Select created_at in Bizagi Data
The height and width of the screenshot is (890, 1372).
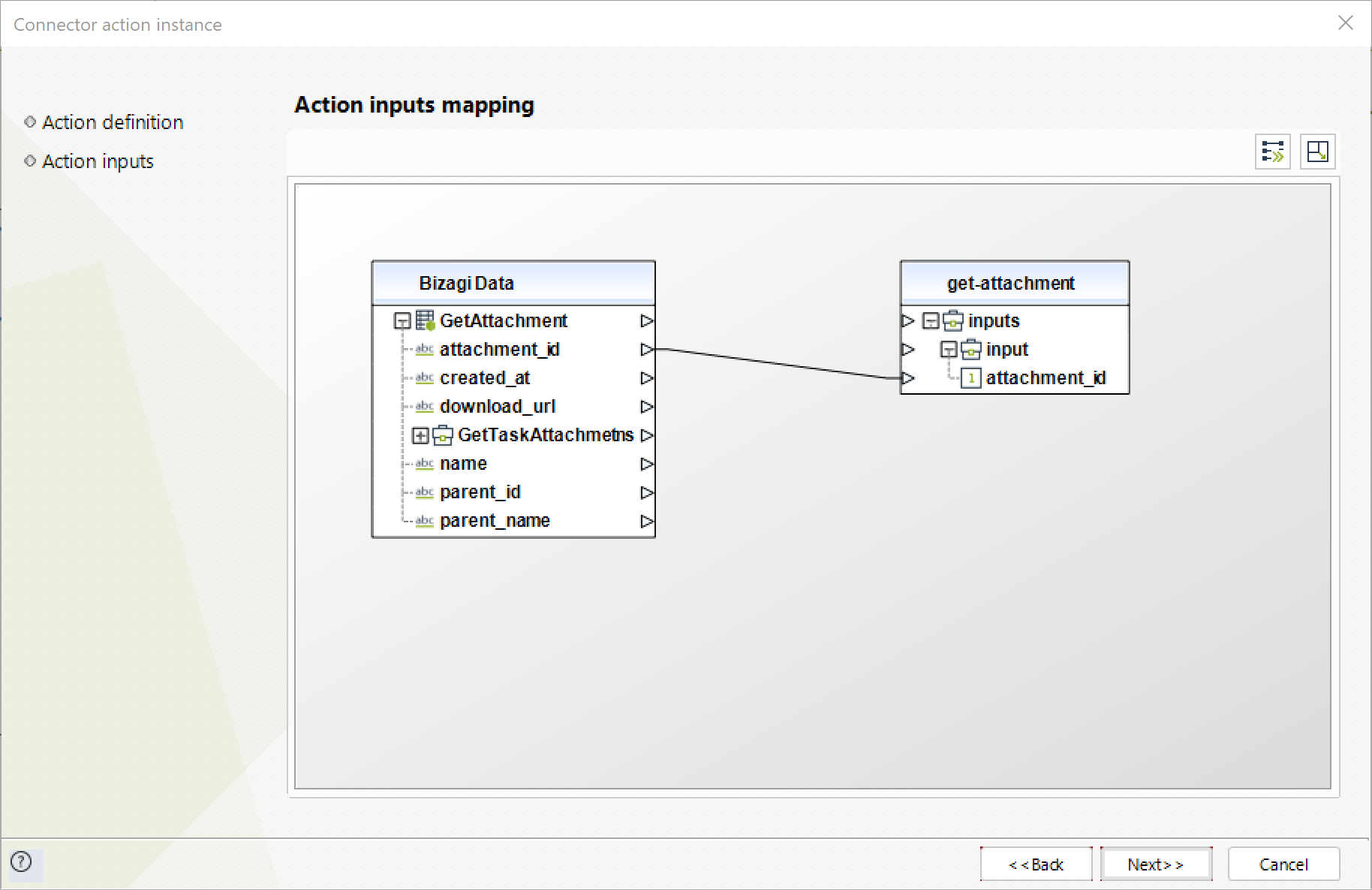tap(485, 378)
